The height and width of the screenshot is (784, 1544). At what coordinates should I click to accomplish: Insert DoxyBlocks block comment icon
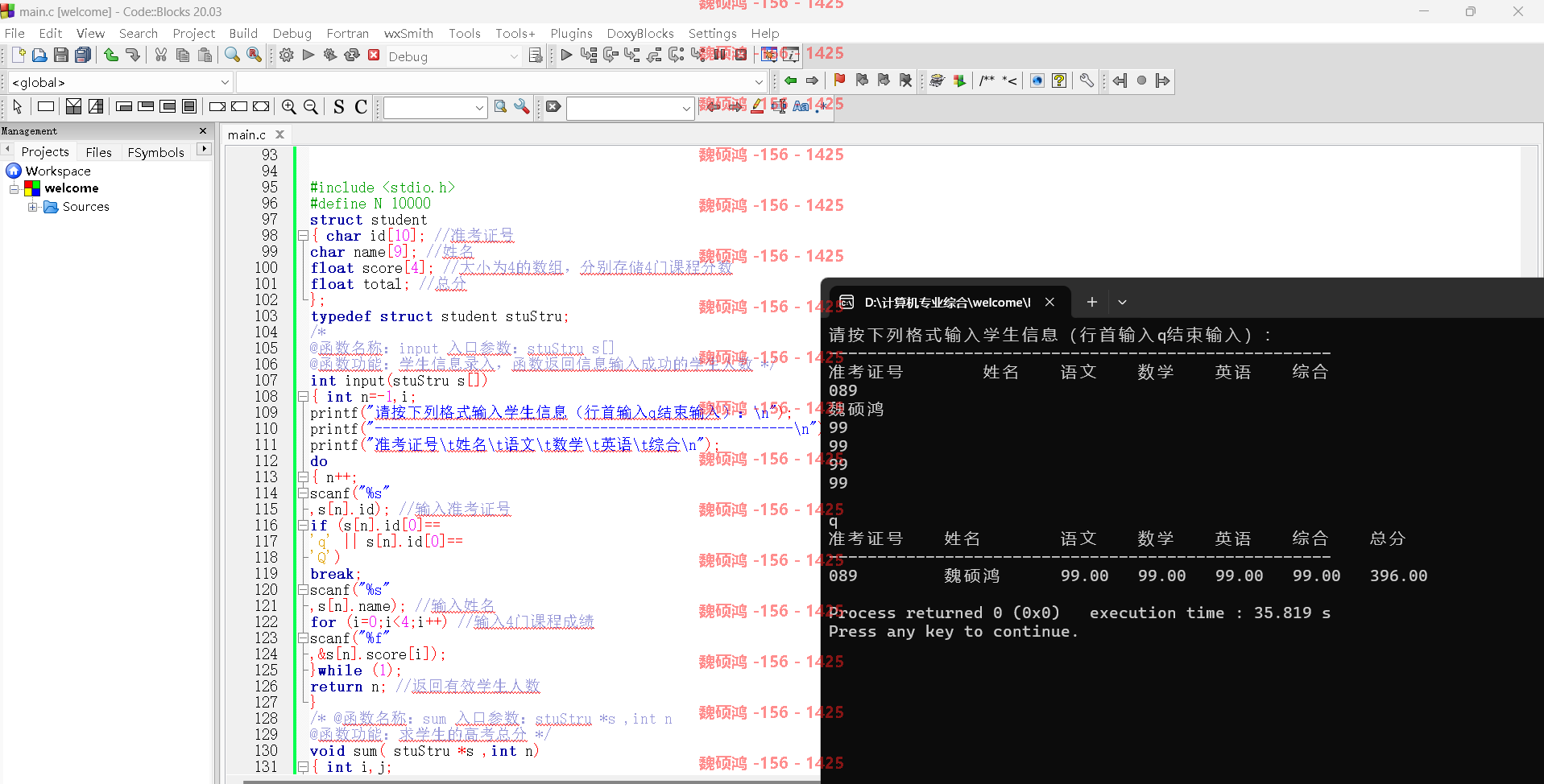tap(987, 80)
